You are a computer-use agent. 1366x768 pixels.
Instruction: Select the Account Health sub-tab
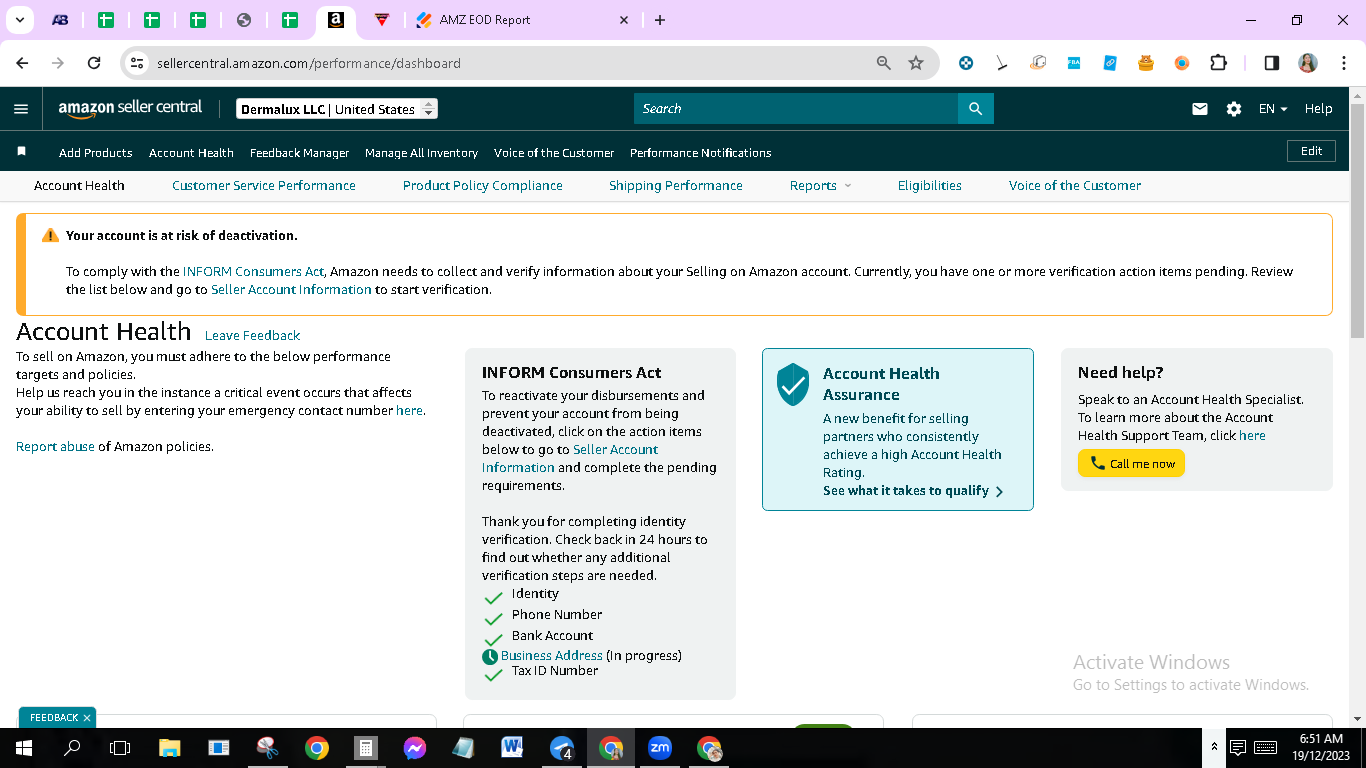pos(79,186)
